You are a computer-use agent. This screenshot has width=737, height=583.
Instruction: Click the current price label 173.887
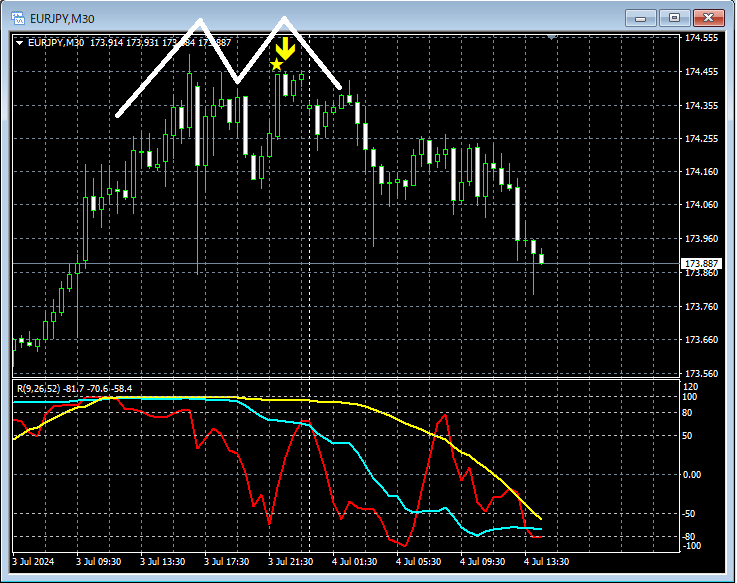click(701, 263)
